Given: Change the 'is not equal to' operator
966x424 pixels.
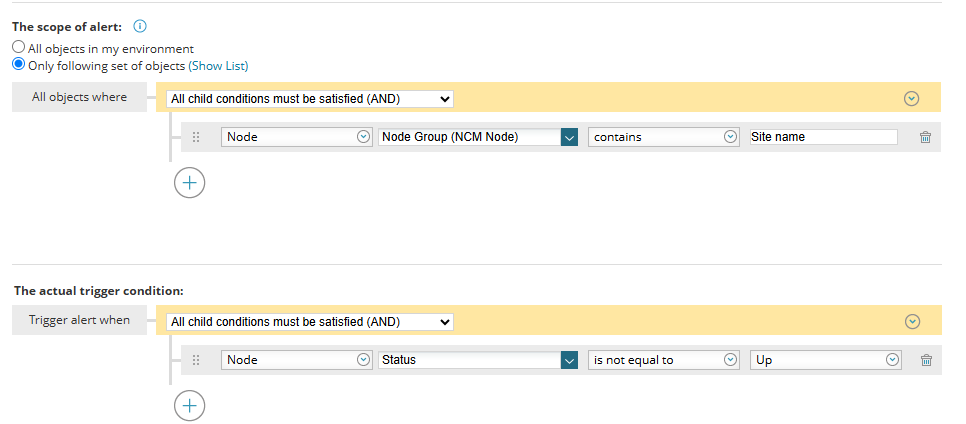Looking at the screenshot, I should (x=664, y=360).
